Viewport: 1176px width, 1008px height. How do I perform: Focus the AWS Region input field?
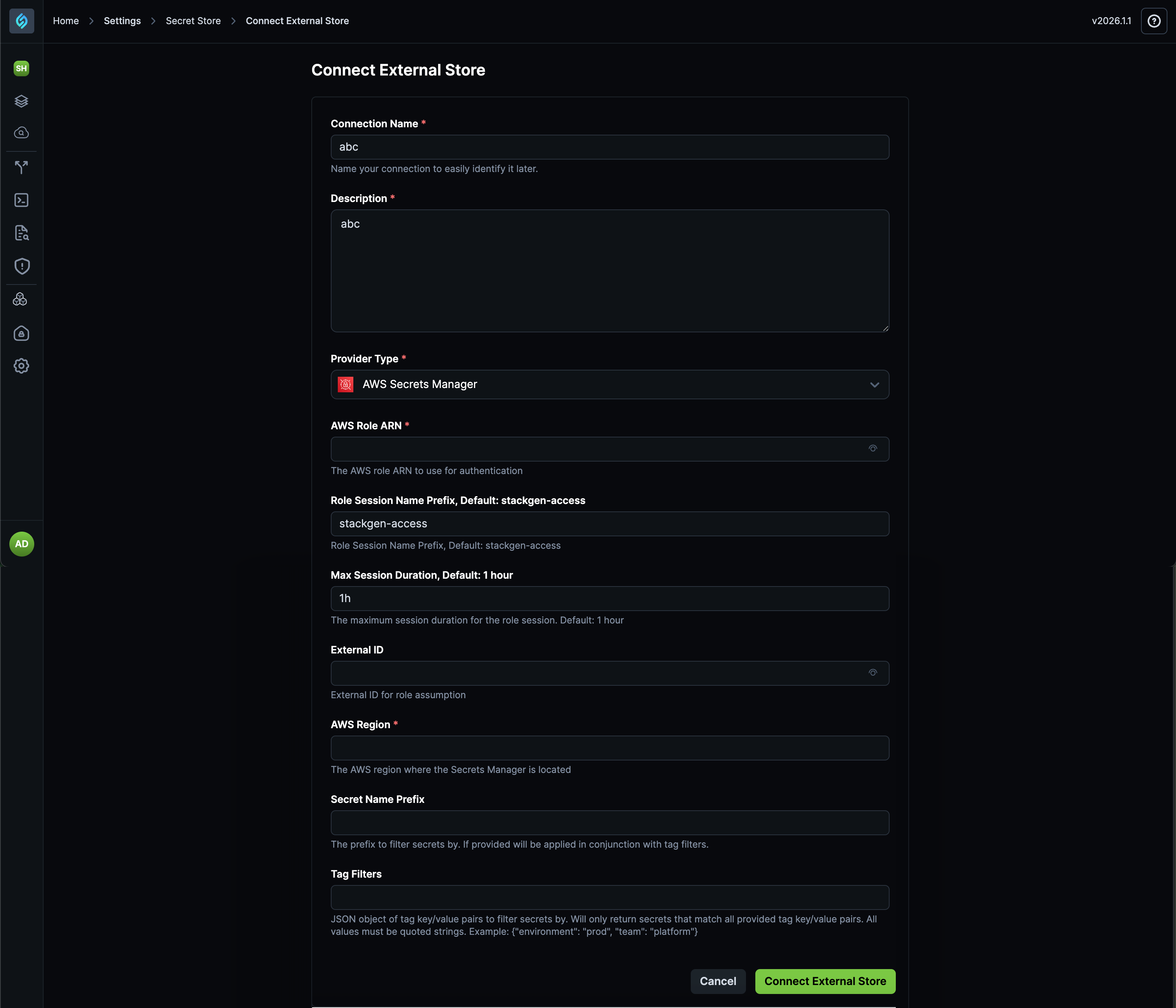(609, 748)
